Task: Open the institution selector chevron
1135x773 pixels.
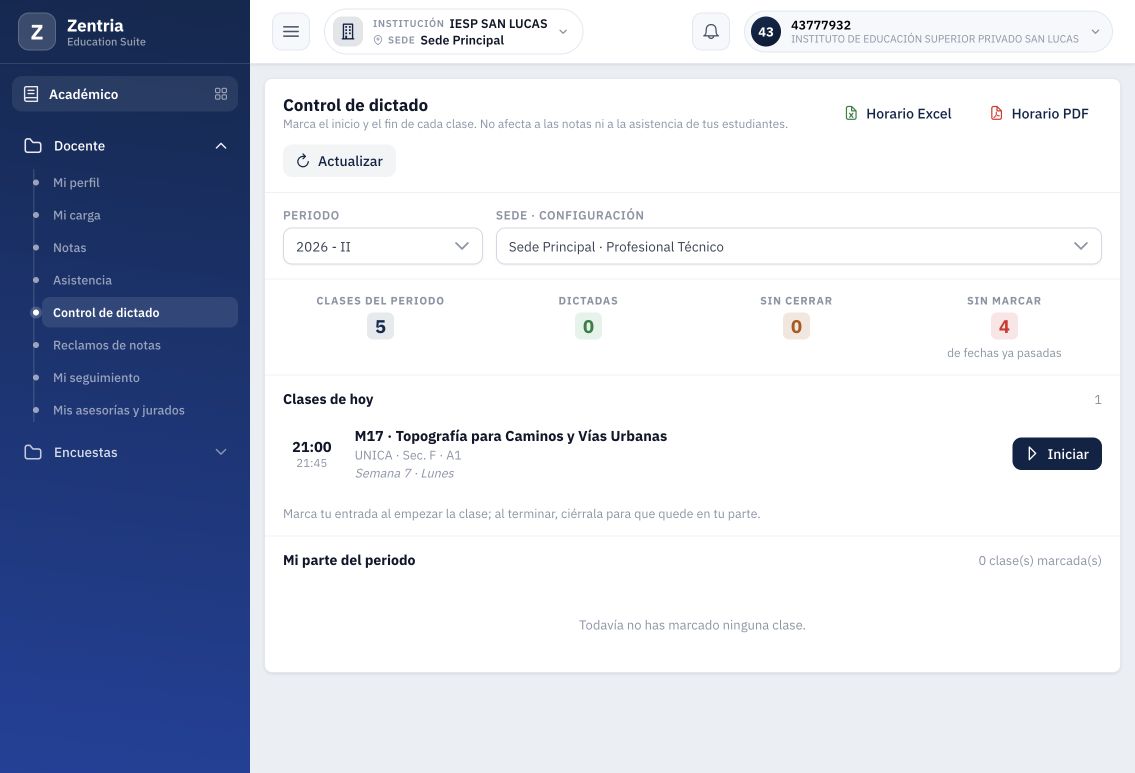Action: pos(563,32)
